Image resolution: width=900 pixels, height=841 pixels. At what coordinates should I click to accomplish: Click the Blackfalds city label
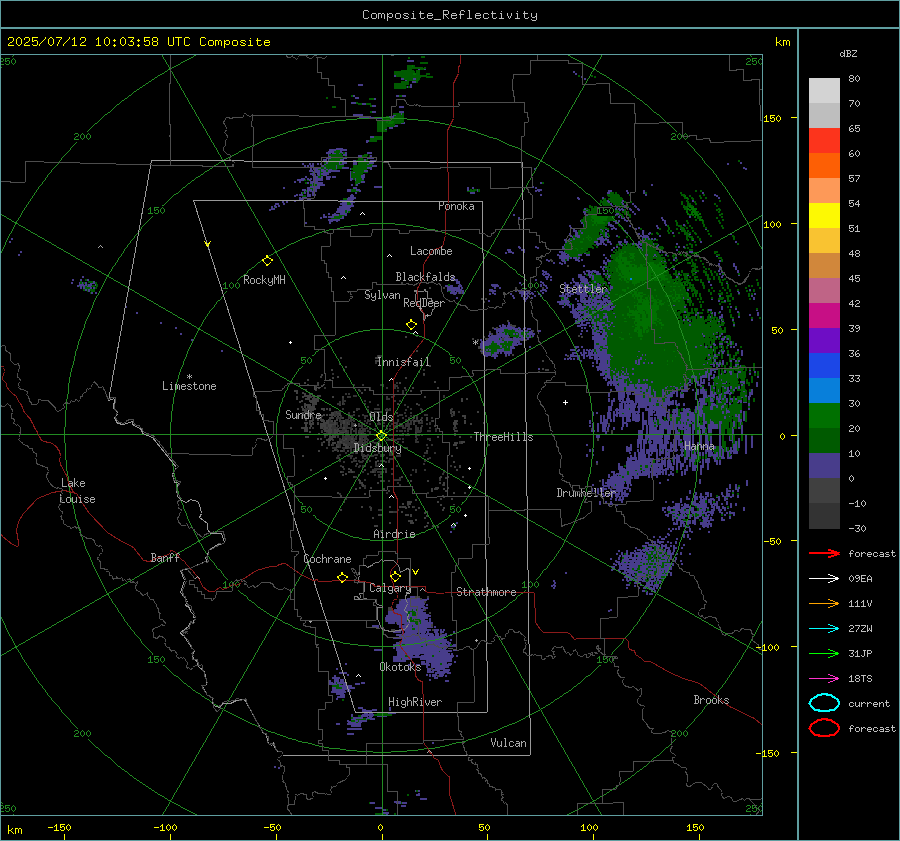pos(425,277)
